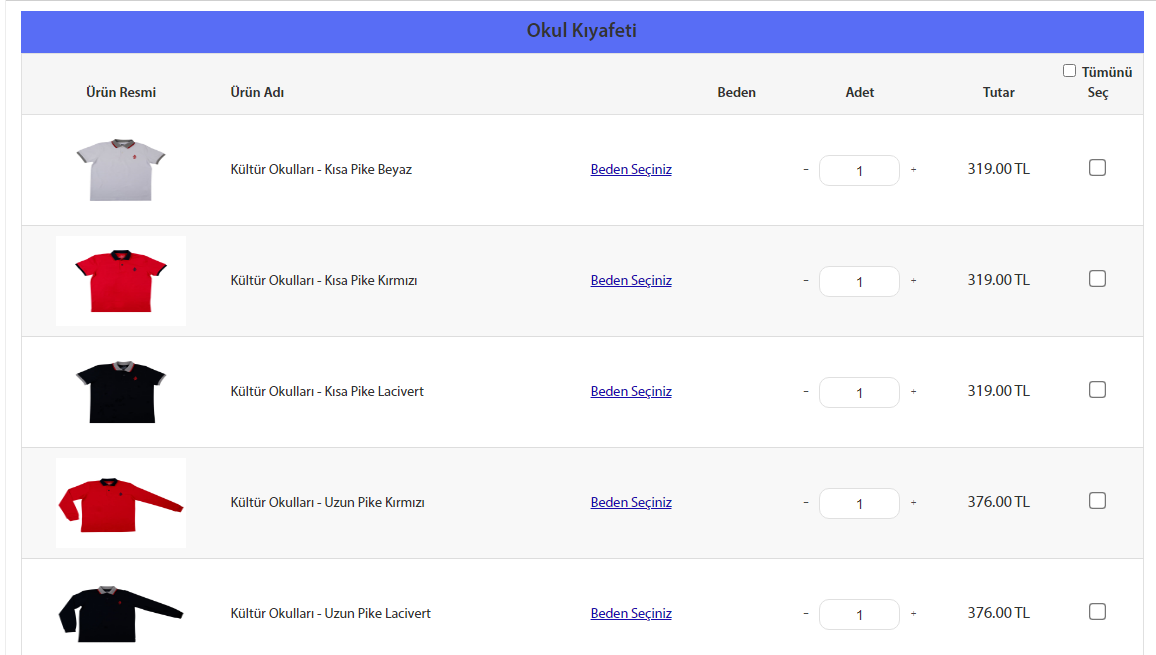1156x655 pixels.
Task: Increase quantity for Uzun Pike Kırmızı
Action: pyautogui.click(x=913, y=502)
